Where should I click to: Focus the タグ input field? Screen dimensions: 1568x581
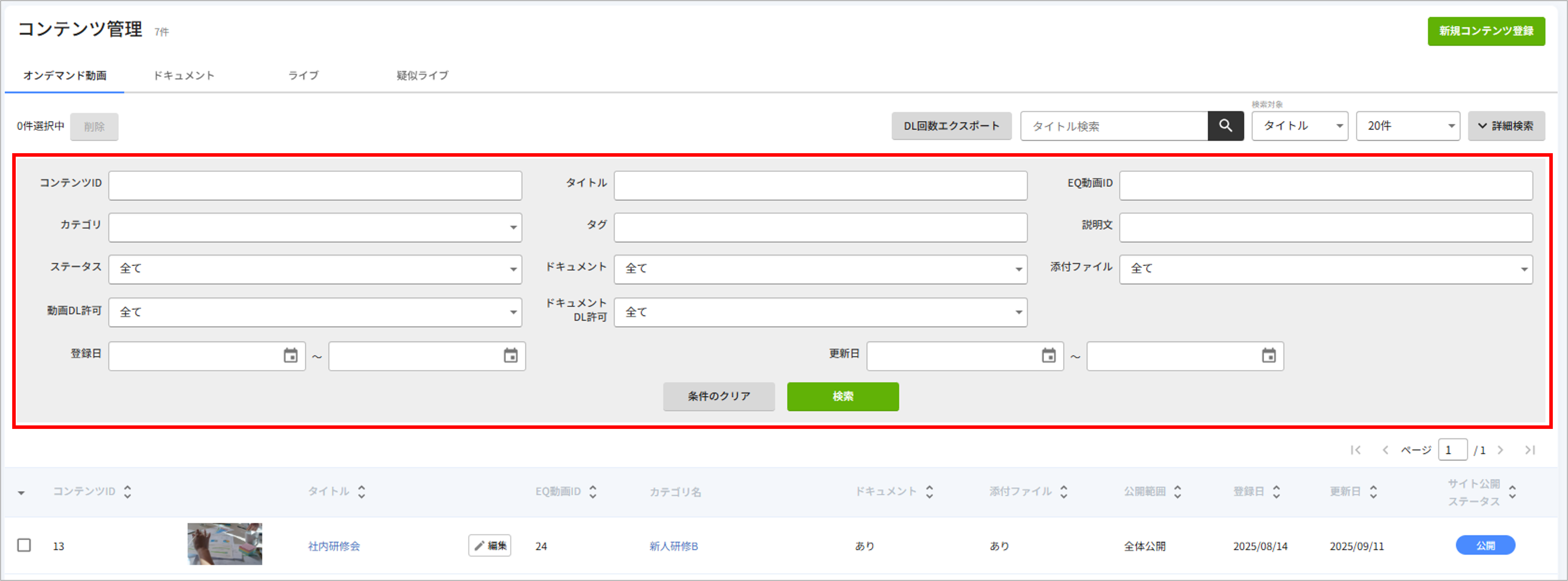point(820,227)
